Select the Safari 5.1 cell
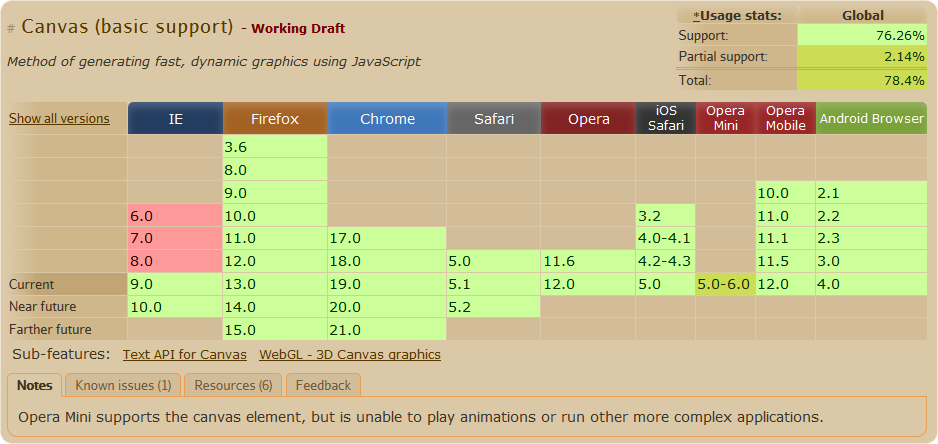Image resolution: width=938 pixels, height=444 pixels. pos(494,284)
